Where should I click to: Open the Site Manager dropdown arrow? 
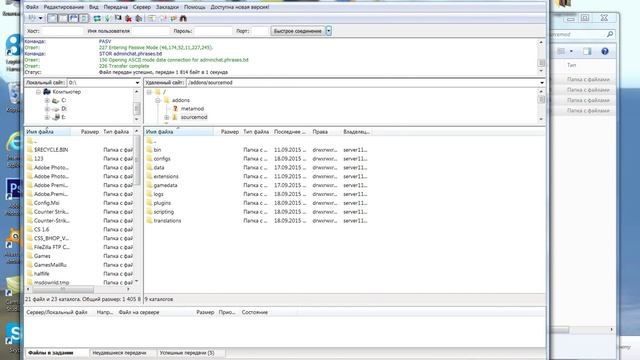coord(40,18)
